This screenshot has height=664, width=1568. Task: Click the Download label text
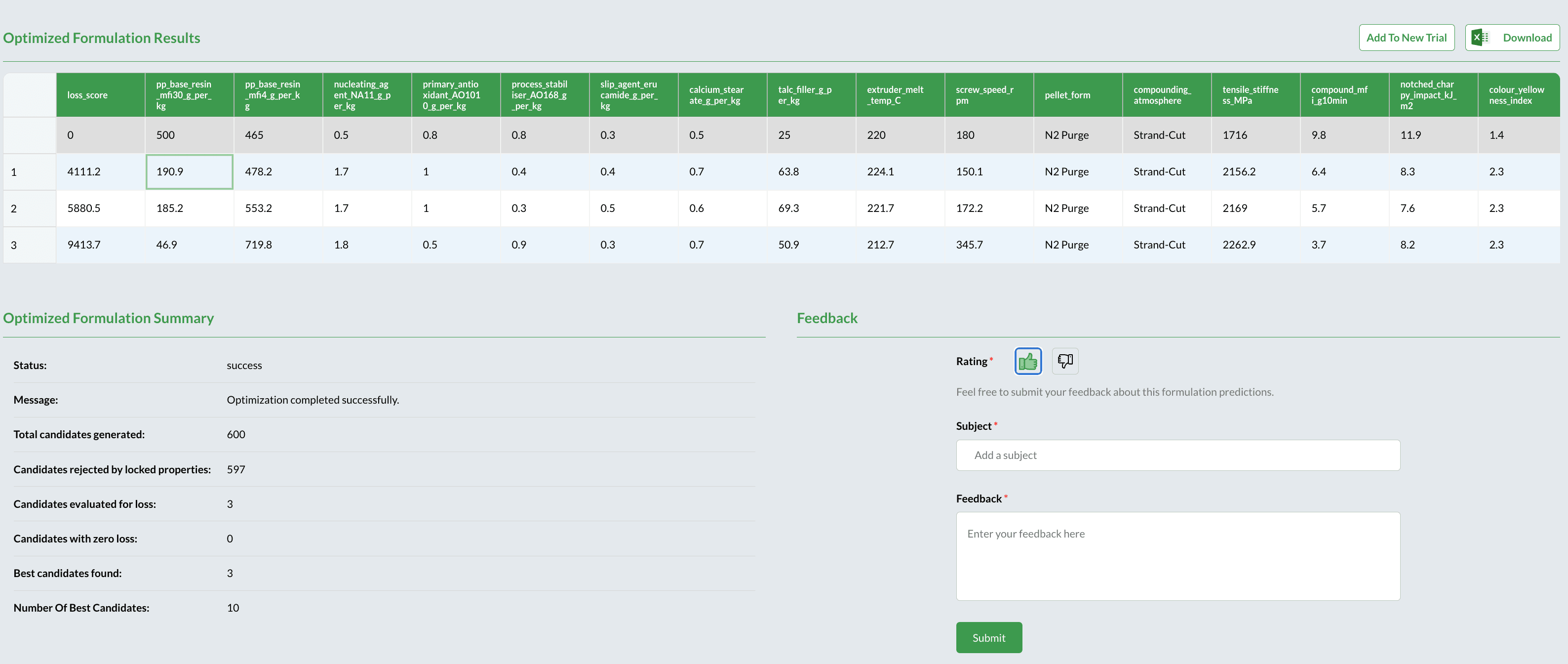[x=1527, y=38]
